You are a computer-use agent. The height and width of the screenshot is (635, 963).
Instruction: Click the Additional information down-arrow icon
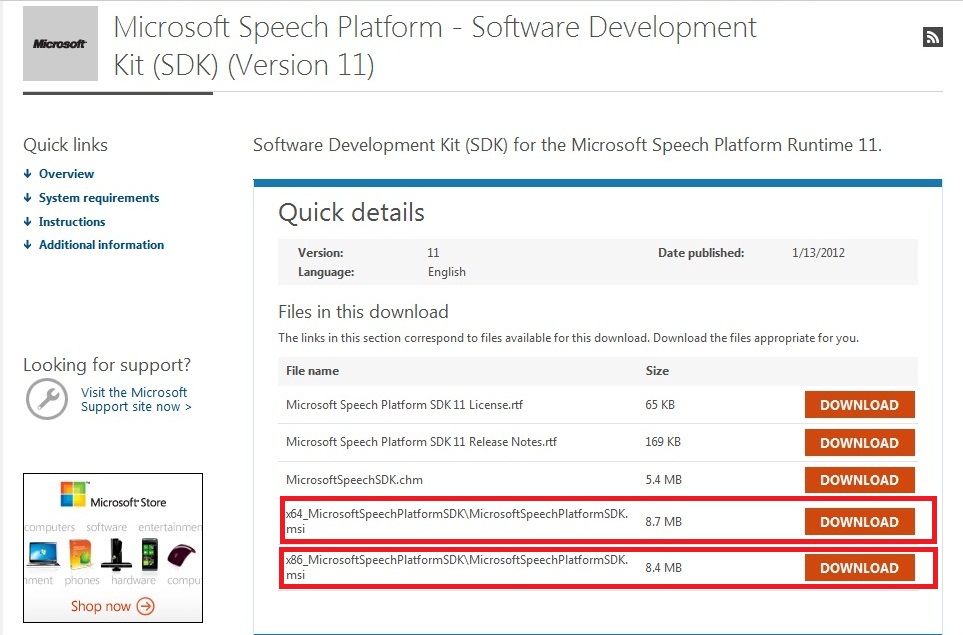[x=28, y=245]
